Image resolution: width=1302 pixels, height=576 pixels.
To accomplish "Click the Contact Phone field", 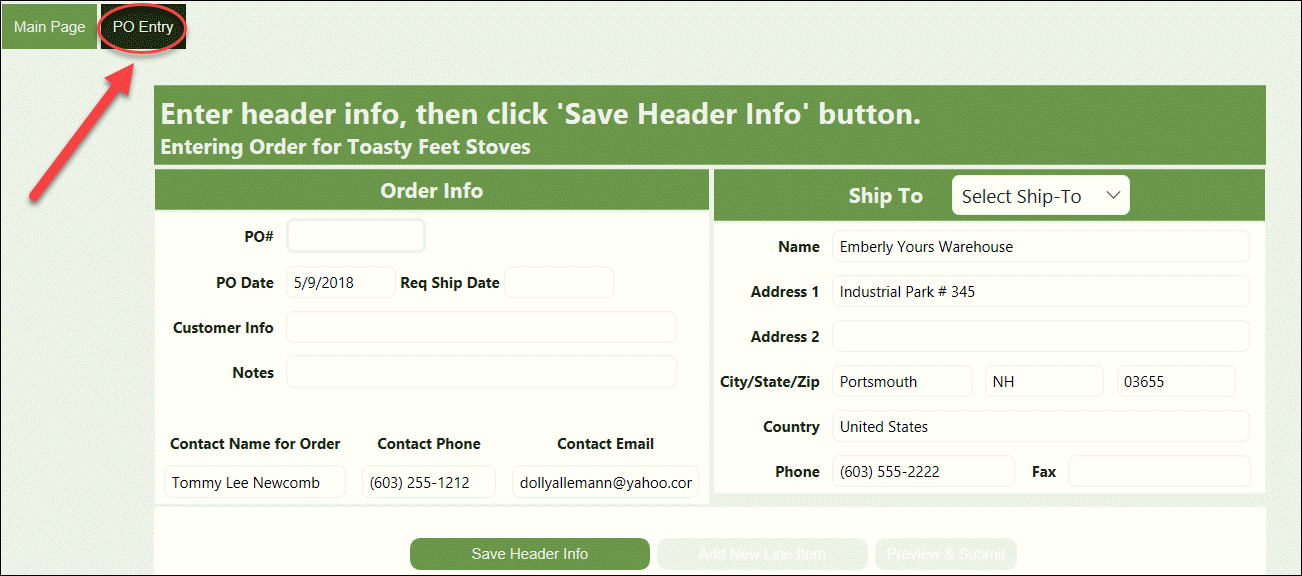I will point(429,482).
